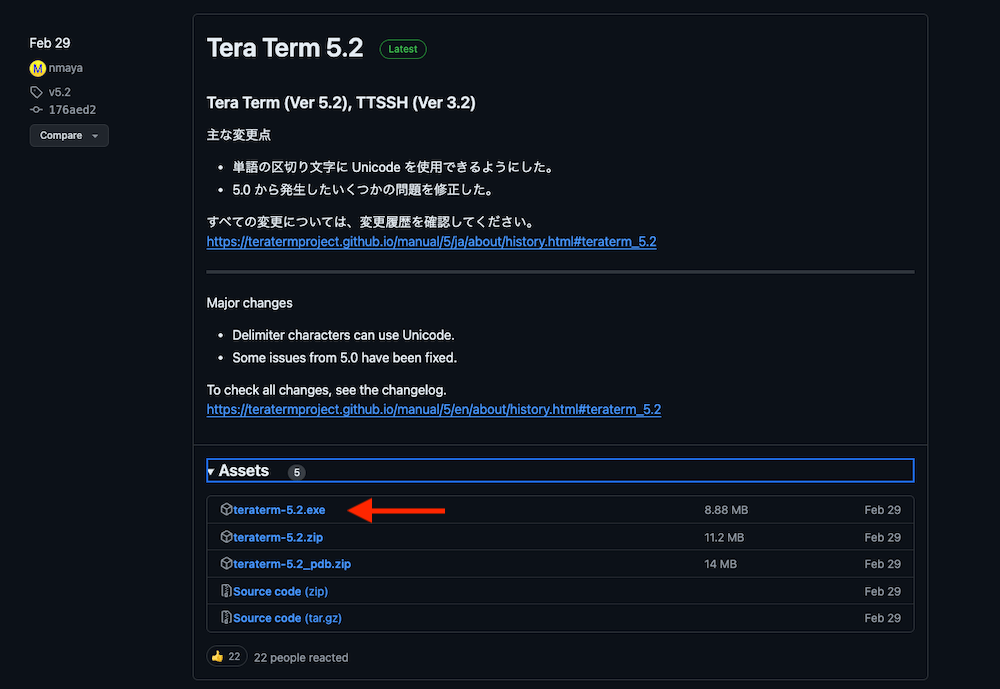Click the nmaya user avatar
The height and width of the screenshot is (689, 1000).
(38, 68)
